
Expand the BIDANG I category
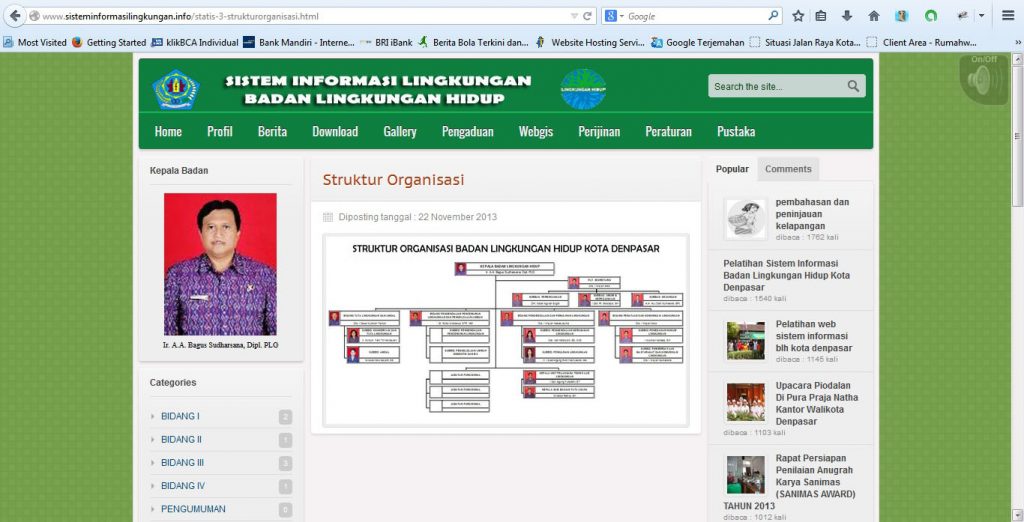pyautogui.click(x=180, y=416)
